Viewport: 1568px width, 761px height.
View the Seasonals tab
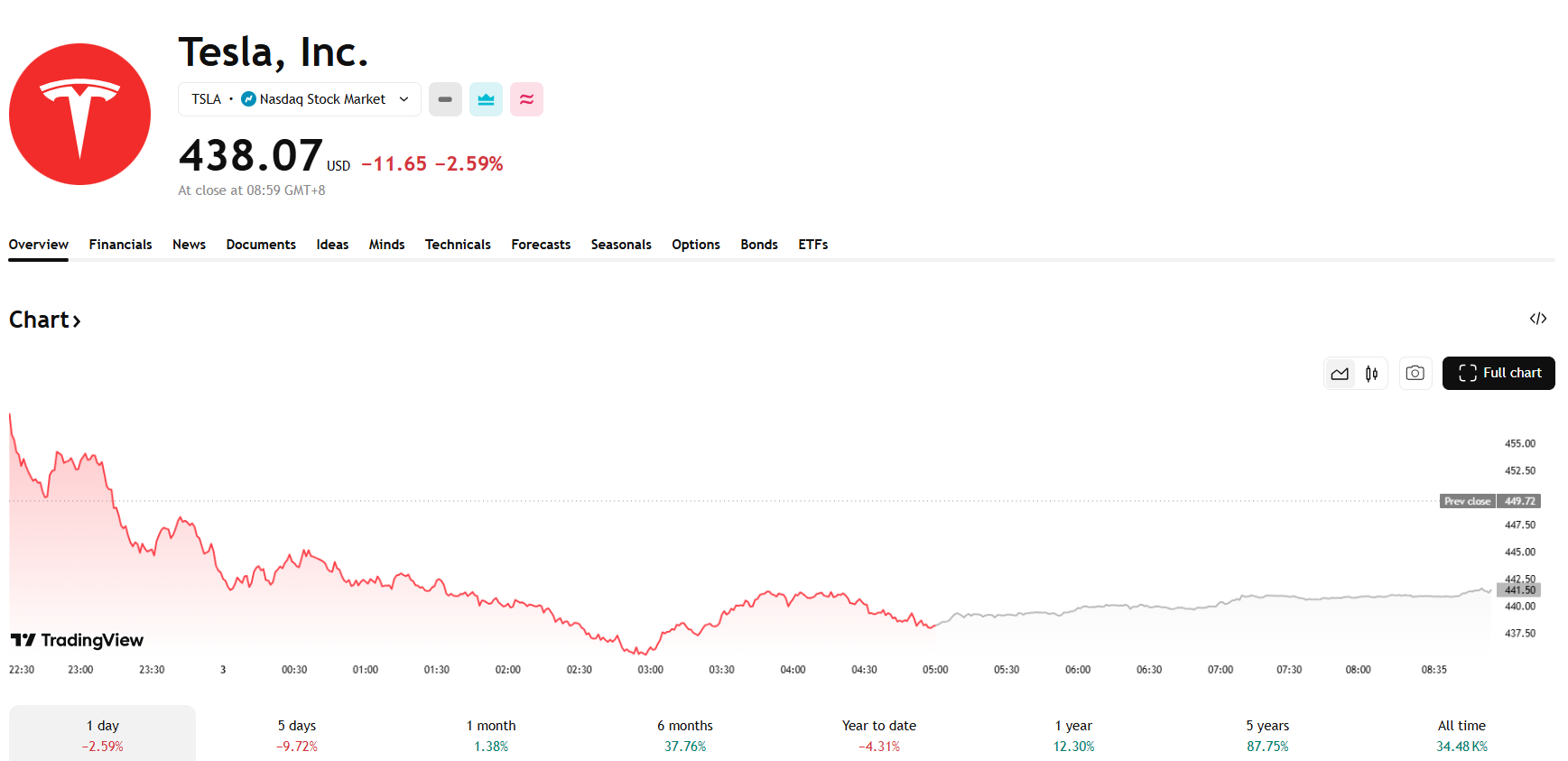pos(621,245)
